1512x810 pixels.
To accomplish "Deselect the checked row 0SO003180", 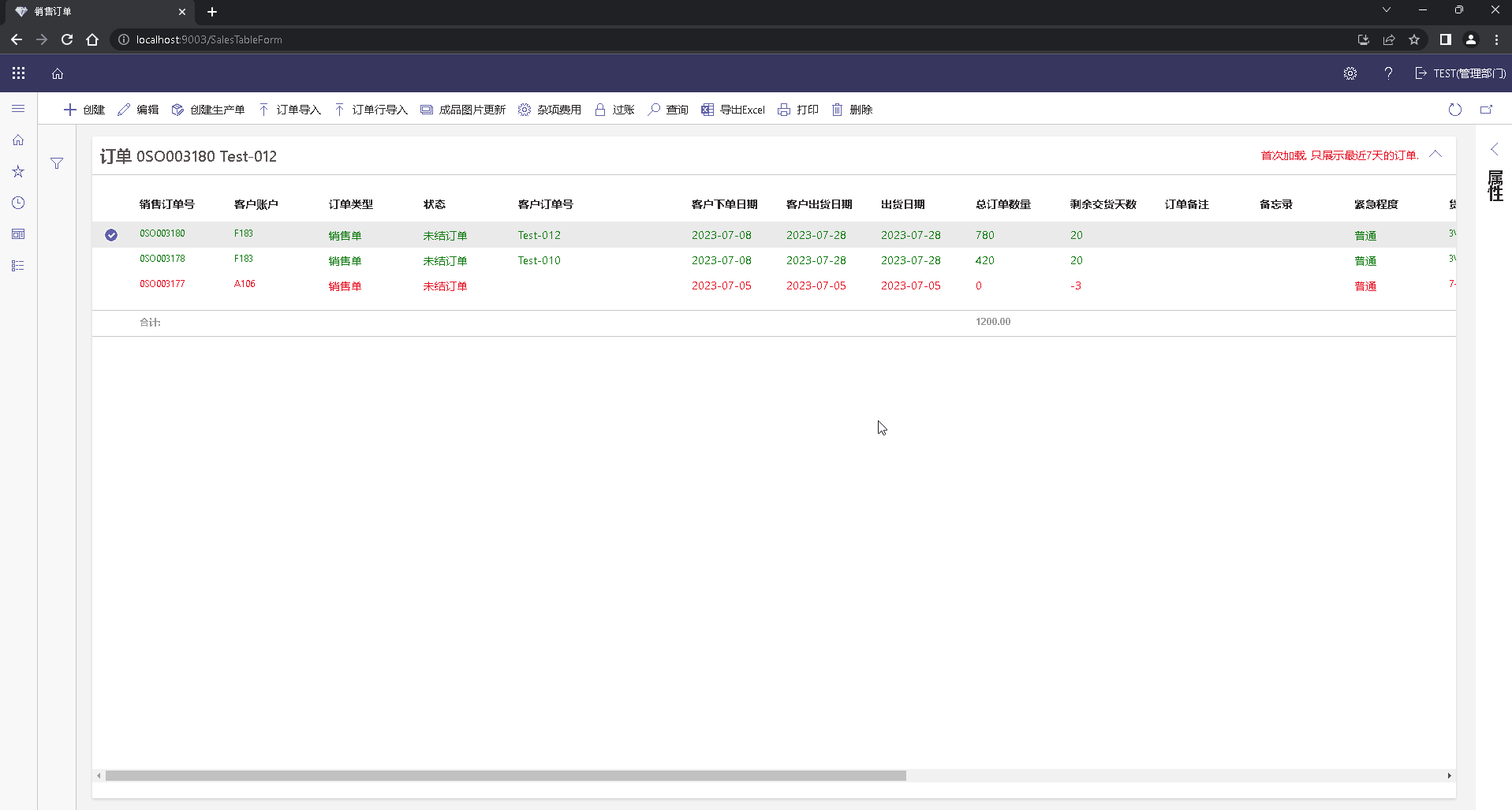I will [x=111, y=235].
